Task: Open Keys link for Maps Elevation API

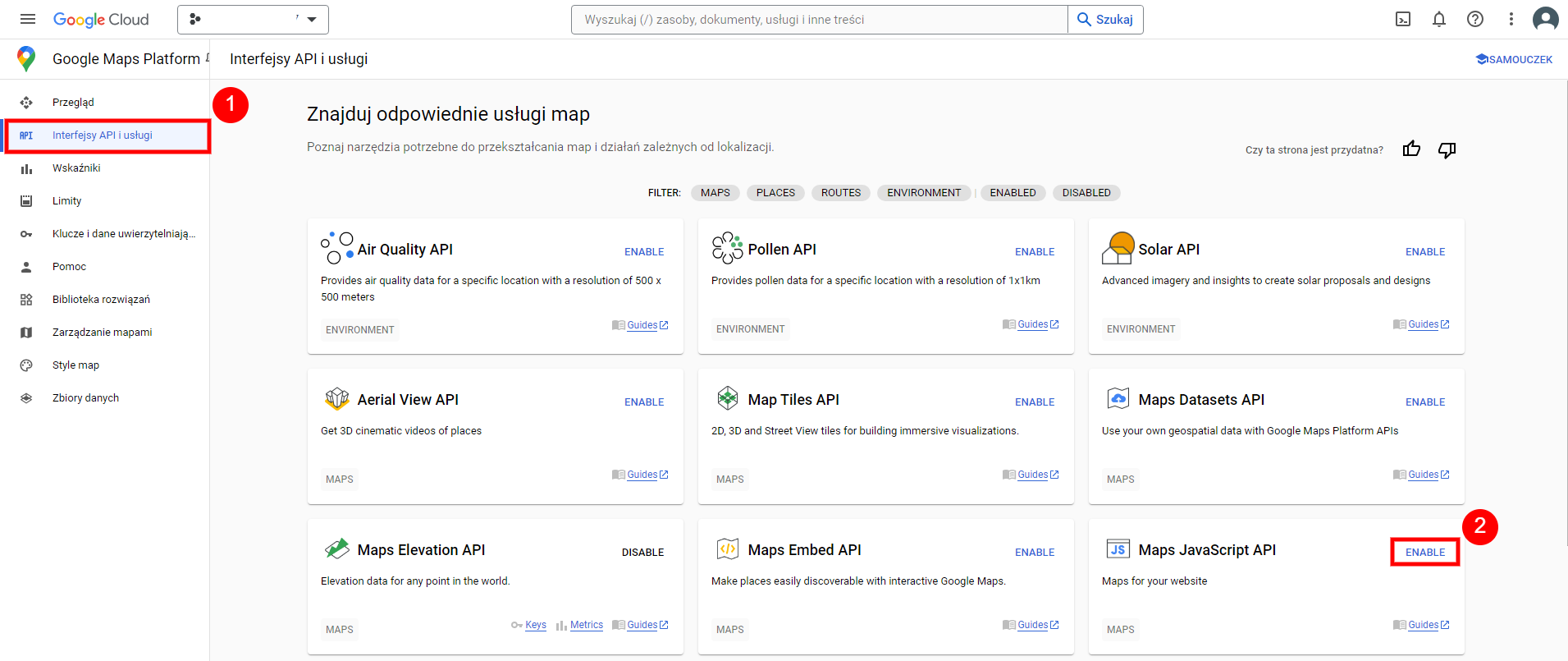Action: 535,625
